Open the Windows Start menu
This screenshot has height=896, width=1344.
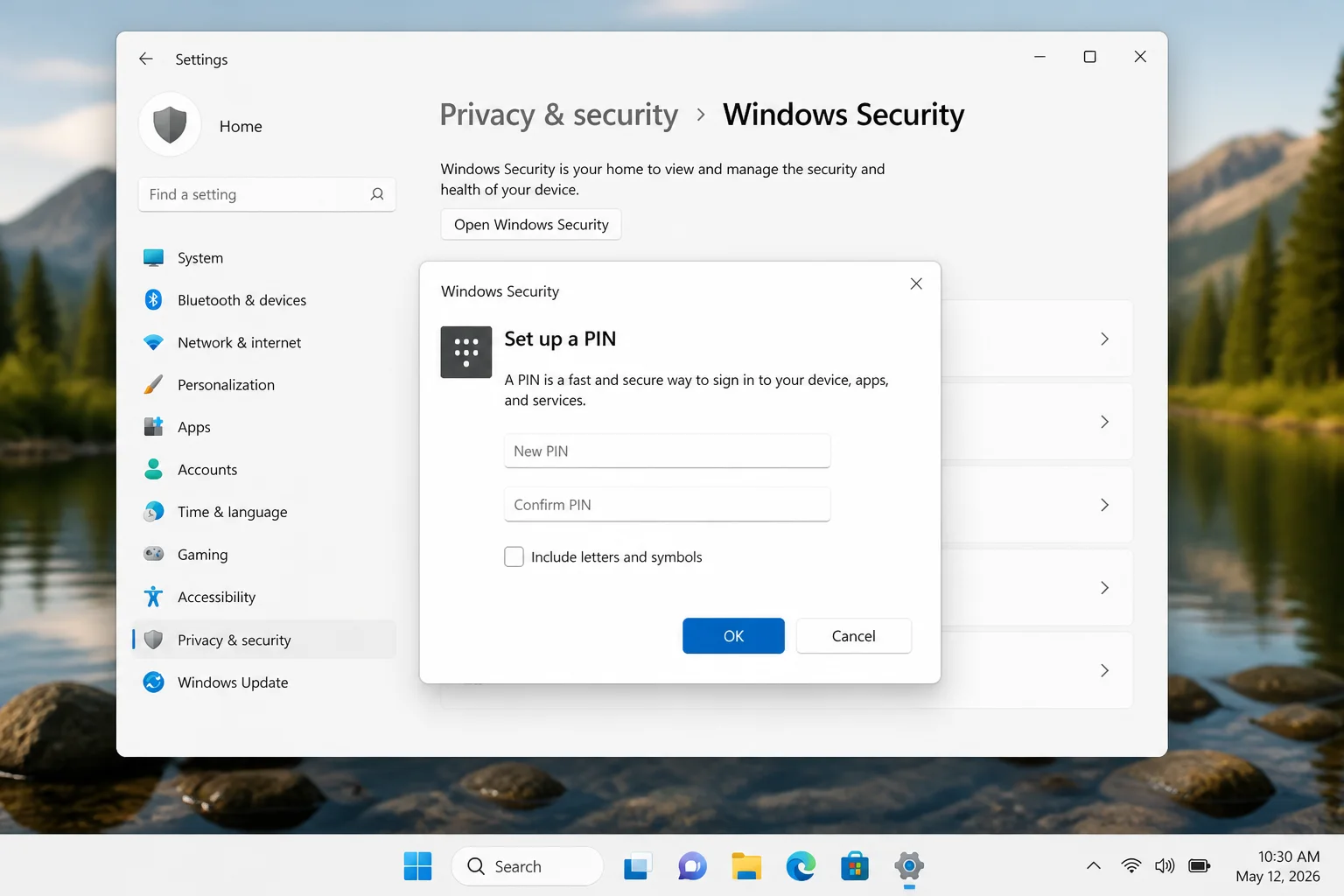point(417,866)
